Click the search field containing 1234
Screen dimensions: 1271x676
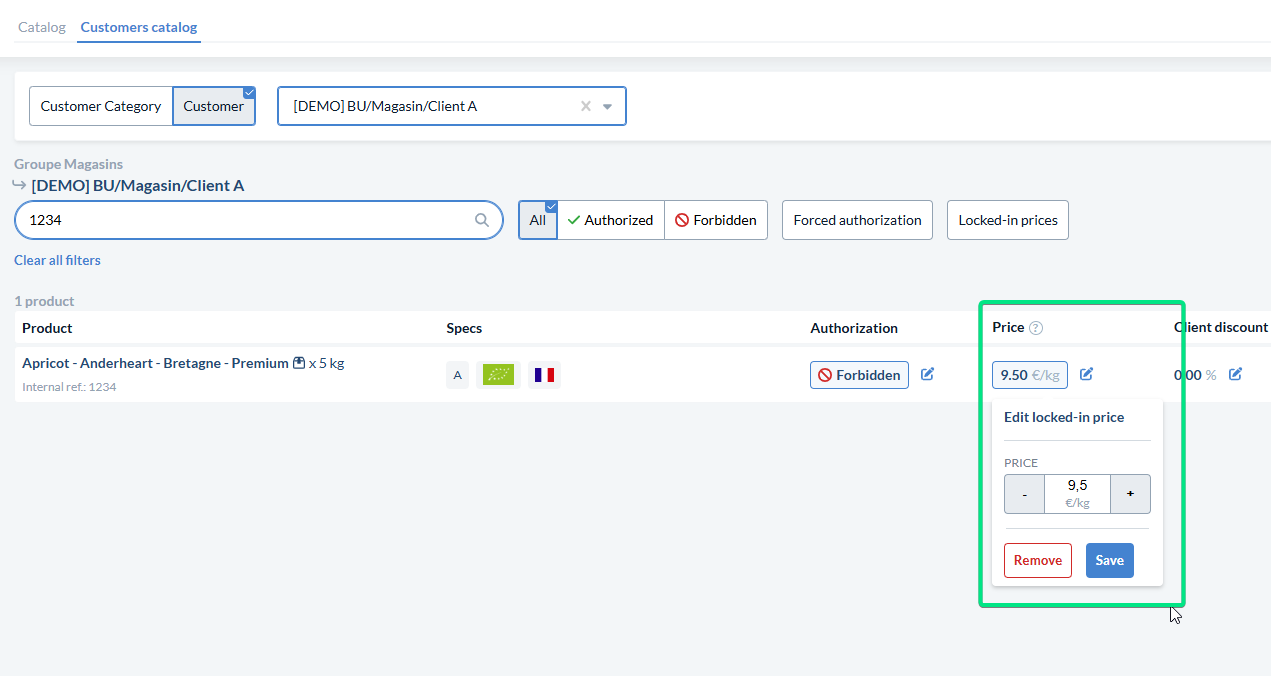[x=259, y=220]
